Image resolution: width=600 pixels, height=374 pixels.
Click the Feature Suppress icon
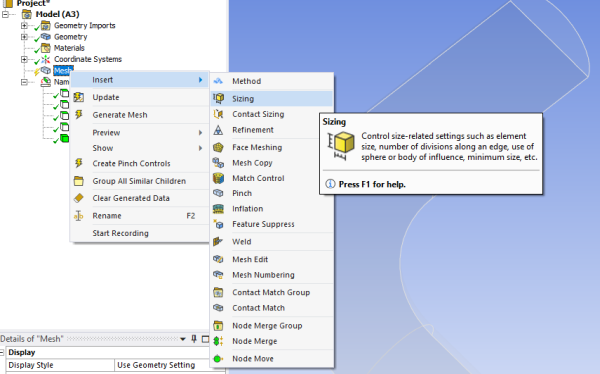point(218,224)
